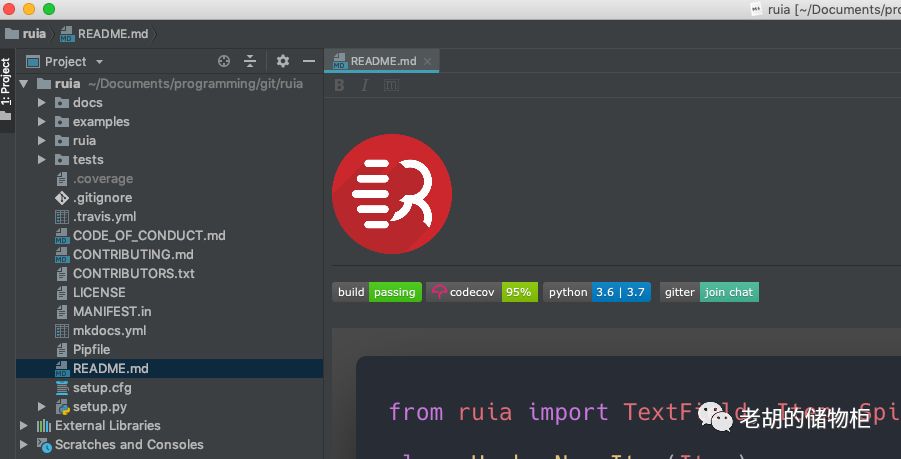The image size is (901, 459).
Task: Expand Scratches and Consoles
Action: coord(24,445)
